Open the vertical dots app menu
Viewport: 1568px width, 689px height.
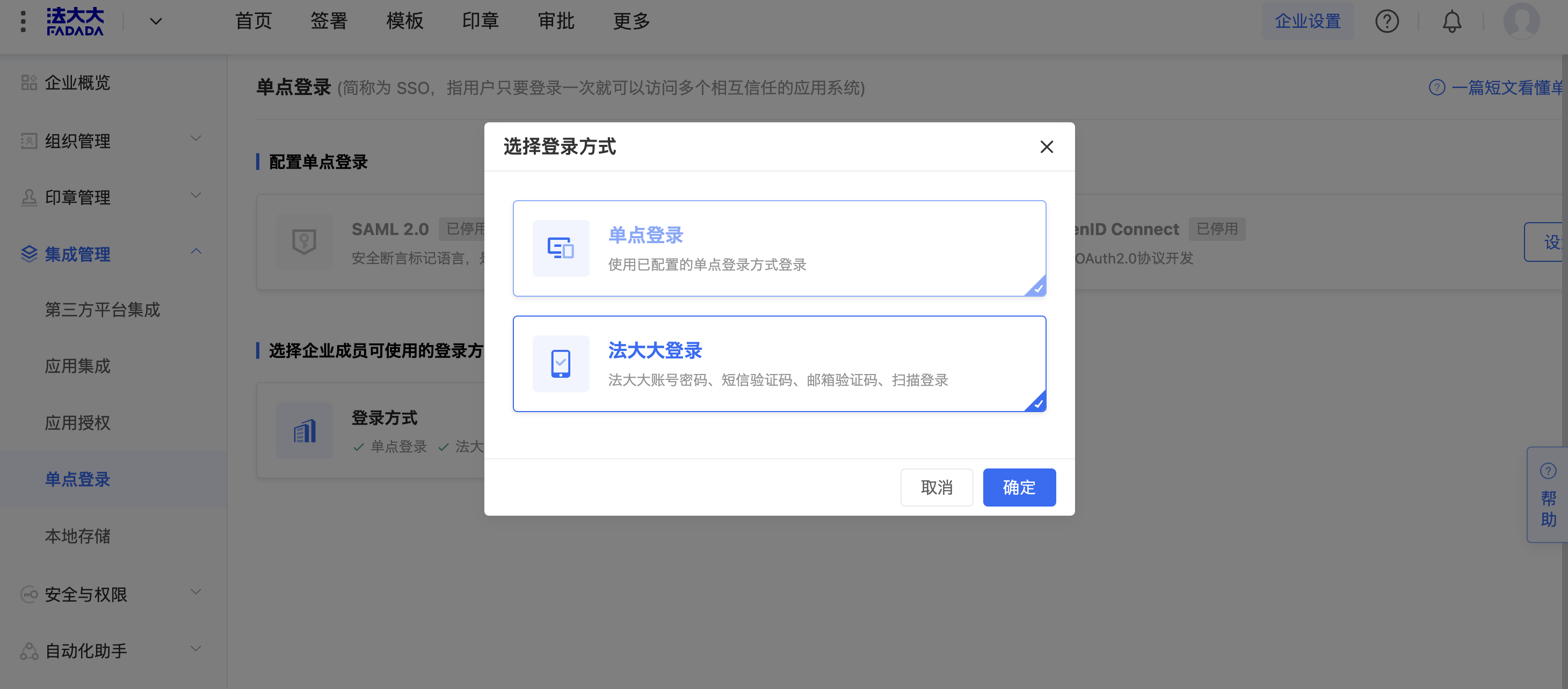(23, 22)
